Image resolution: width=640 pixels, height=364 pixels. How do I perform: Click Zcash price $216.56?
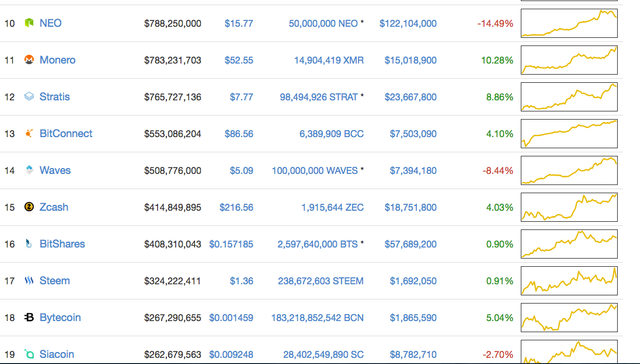pos(236,207)
